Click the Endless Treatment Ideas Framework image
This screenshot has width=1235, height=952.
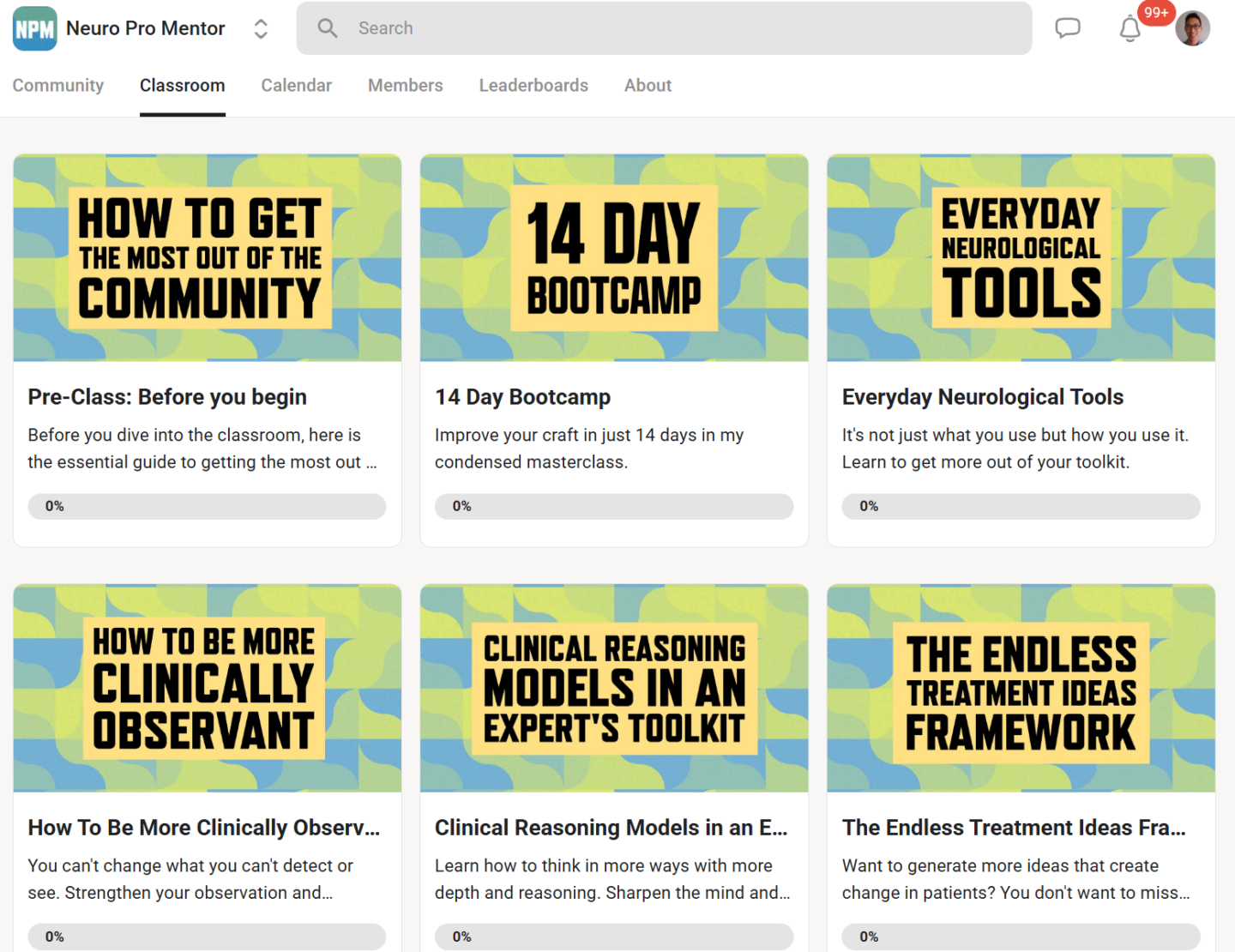(x=1021, y=689)
